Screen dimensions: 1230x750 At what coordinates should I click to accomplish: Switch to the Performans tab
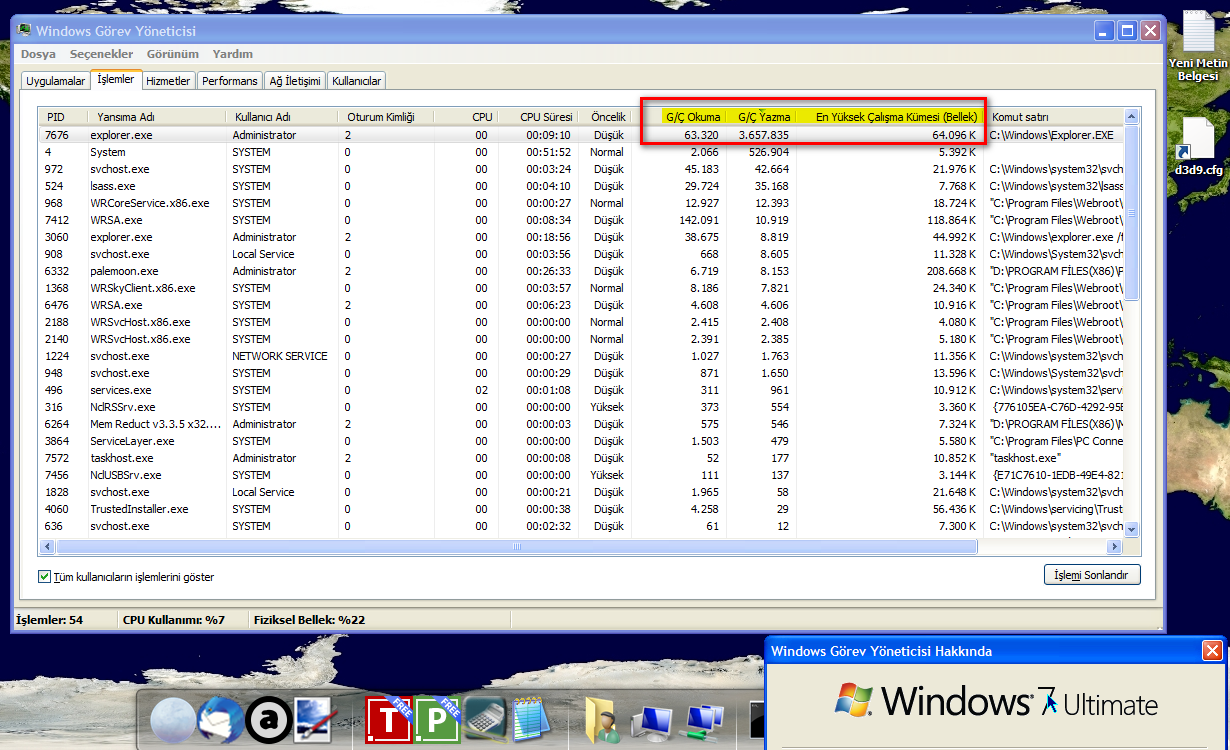pos(230,81)
